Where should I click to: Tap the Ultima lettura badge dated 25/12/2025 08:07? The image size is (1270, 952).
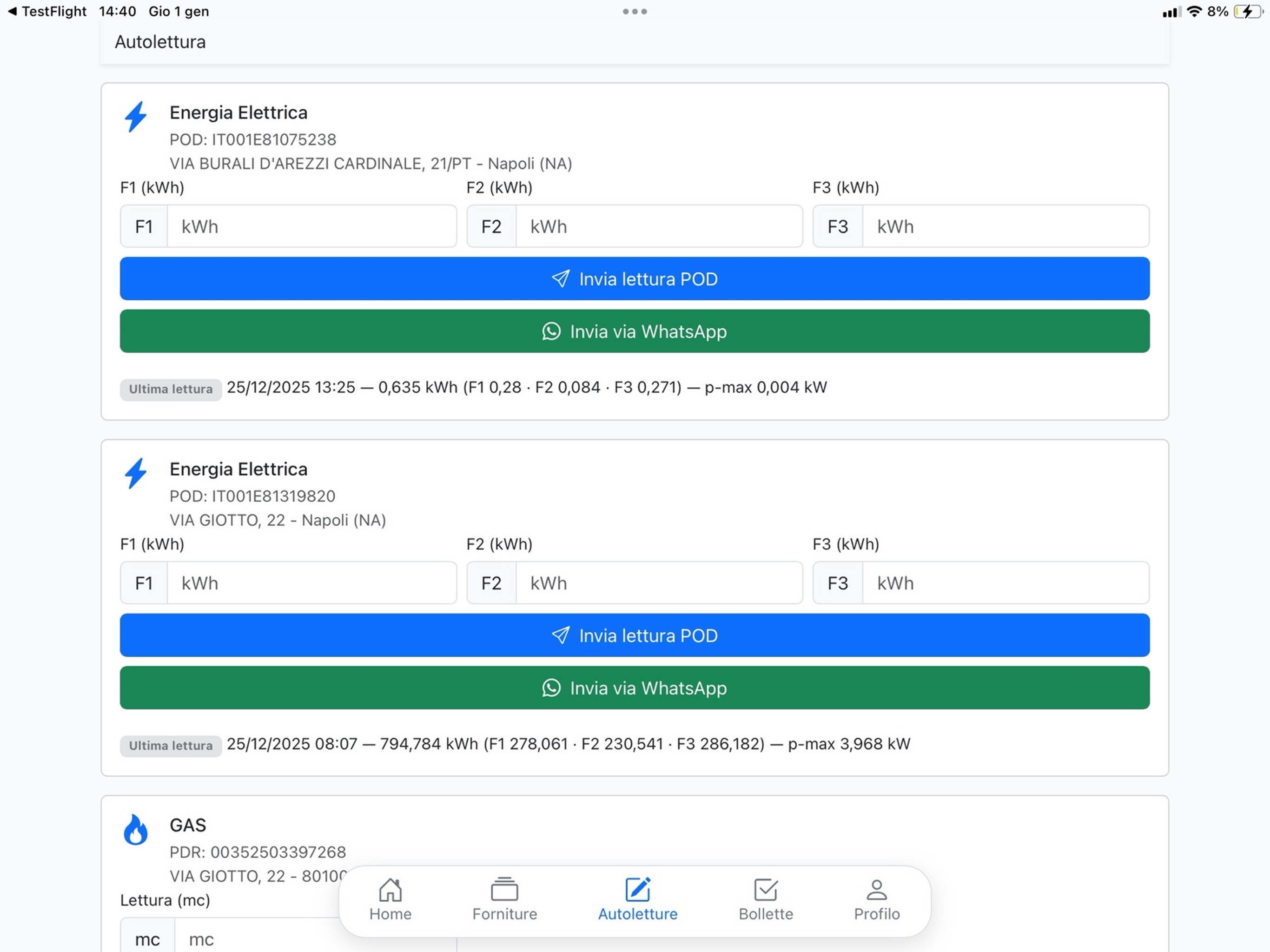point(171,746)
